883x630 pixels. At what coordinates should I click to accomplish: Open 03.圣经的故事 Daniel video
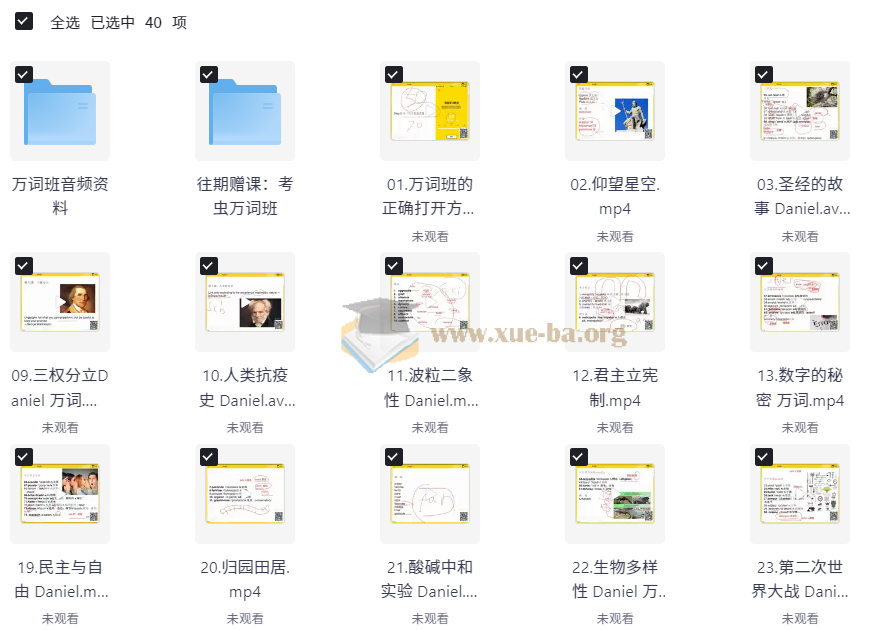(x=800, y=111)
